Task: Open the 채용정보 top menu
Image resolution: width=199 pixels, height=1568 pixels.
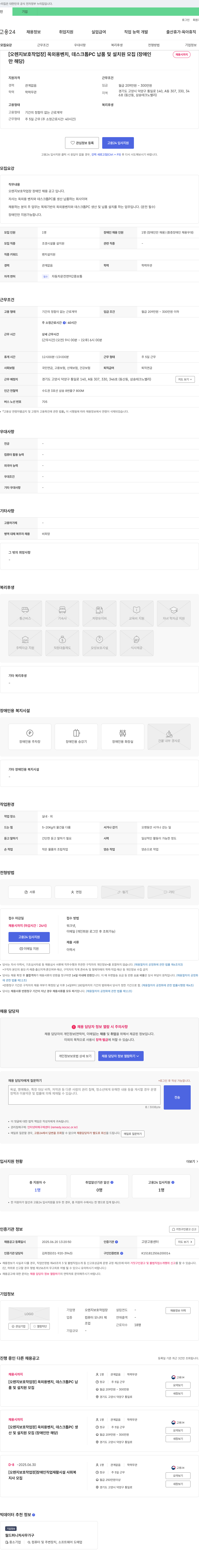Action: pyautogui.click(x=33, y=32)
